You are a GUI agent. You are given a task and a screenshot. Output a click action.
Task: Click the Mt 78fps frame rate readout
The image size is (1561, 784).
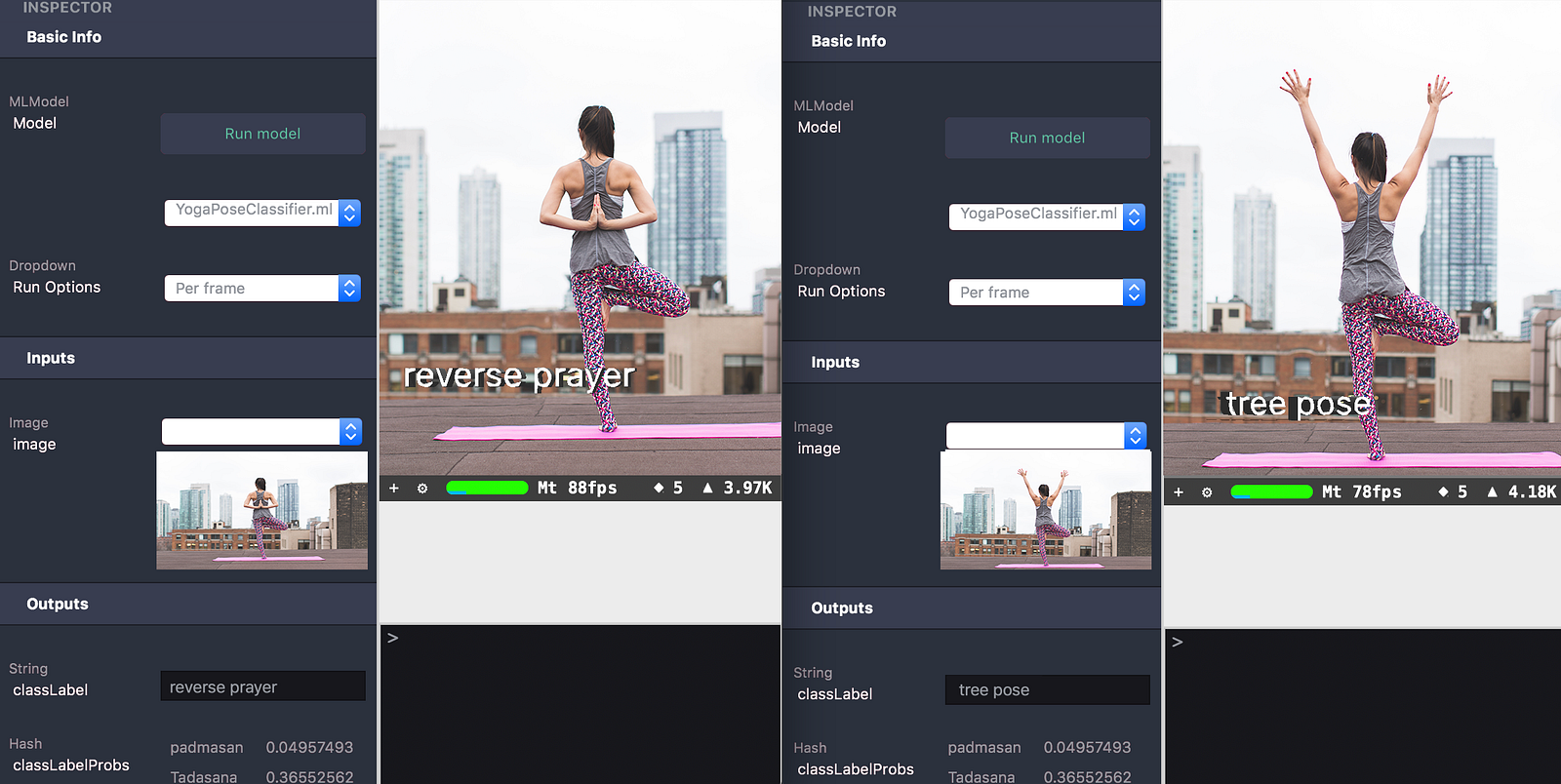1362,491
